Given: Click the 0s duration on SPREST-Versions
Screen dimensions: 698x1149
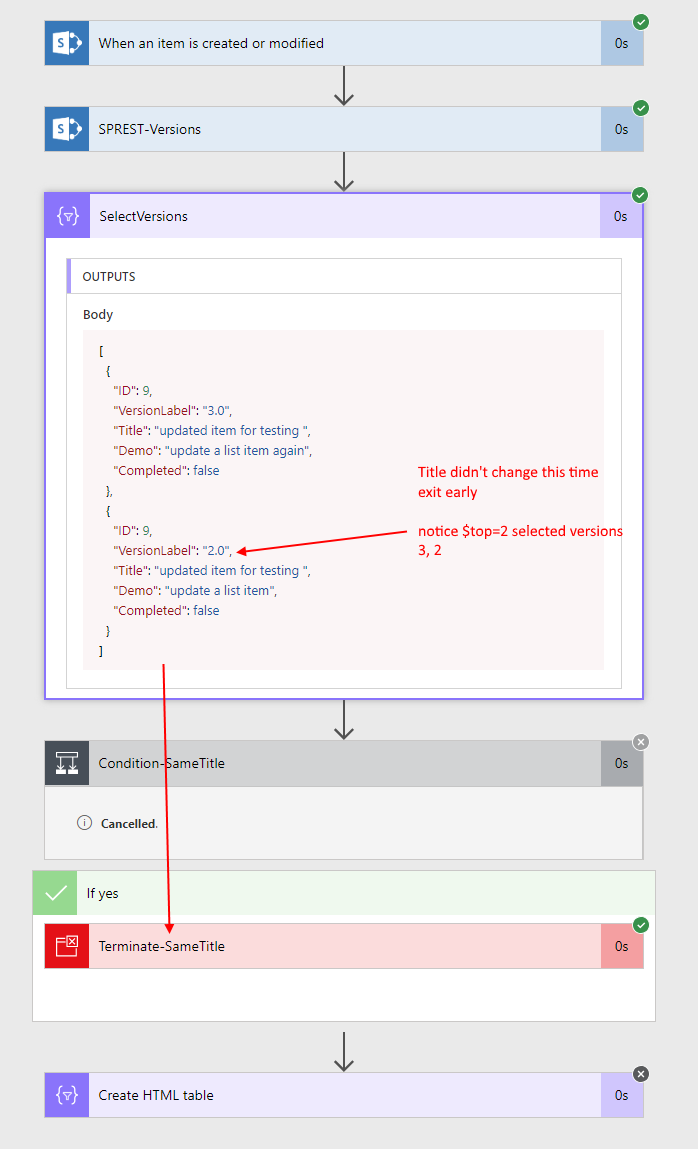Looking at the screenshot, I should coord(621,129).
